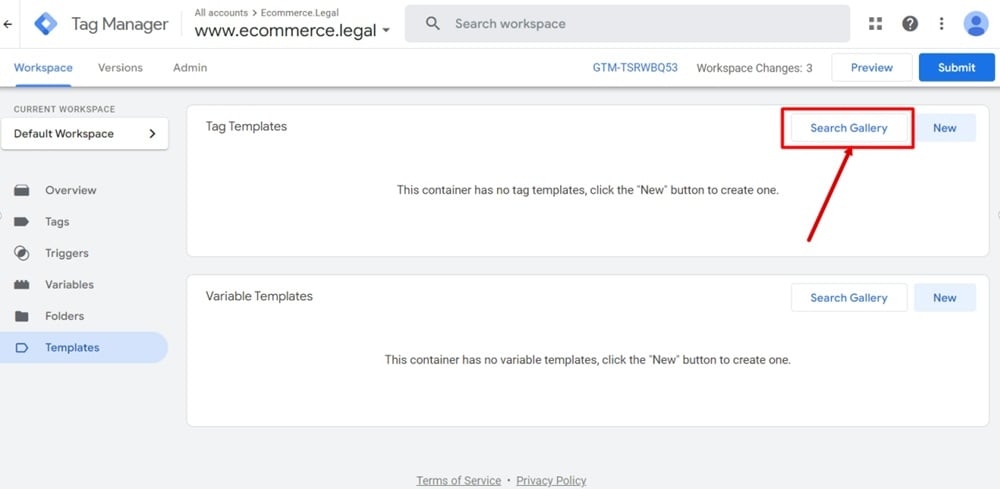Image resolution: width=1000 pixels, height=489 pixels.
Task: Click the no variable templates message
Action: tap(587, 360)
